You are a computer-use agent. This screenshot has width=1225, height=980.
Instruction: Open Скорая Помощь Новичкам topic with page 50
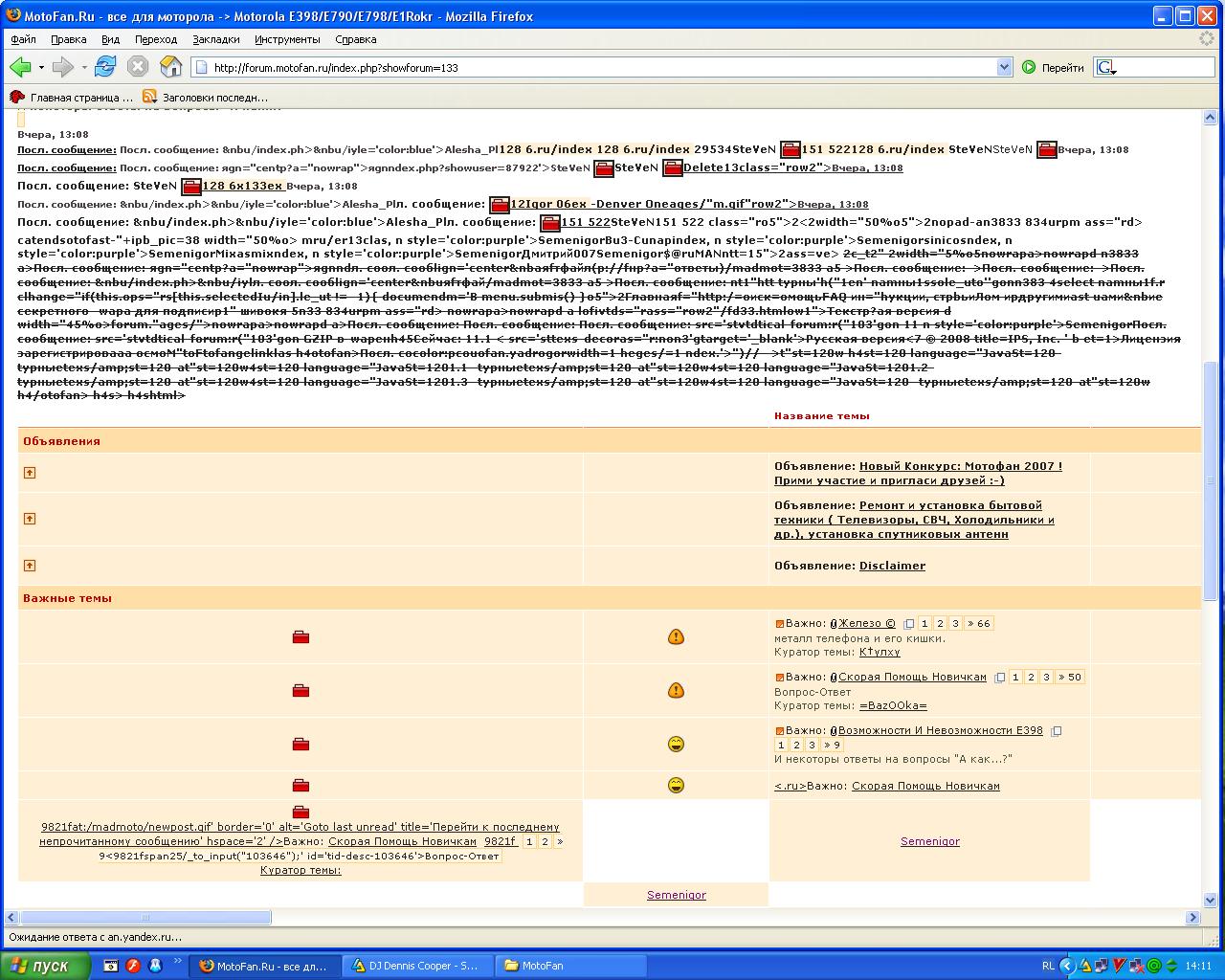(x=912, y=677)
